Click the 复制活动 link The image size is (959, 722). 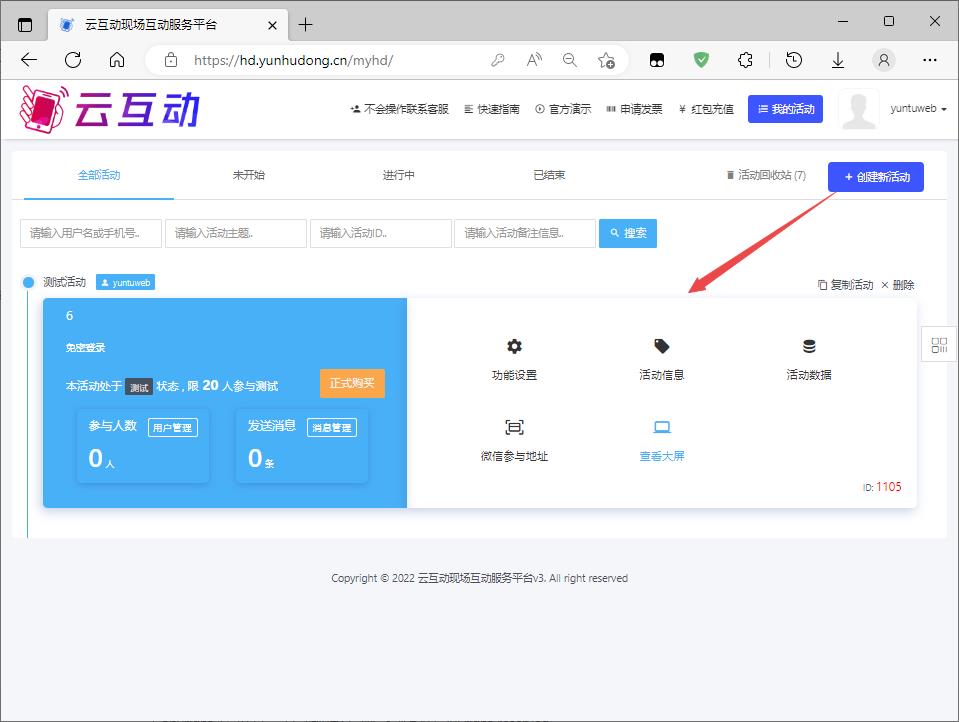click(846, 285)
